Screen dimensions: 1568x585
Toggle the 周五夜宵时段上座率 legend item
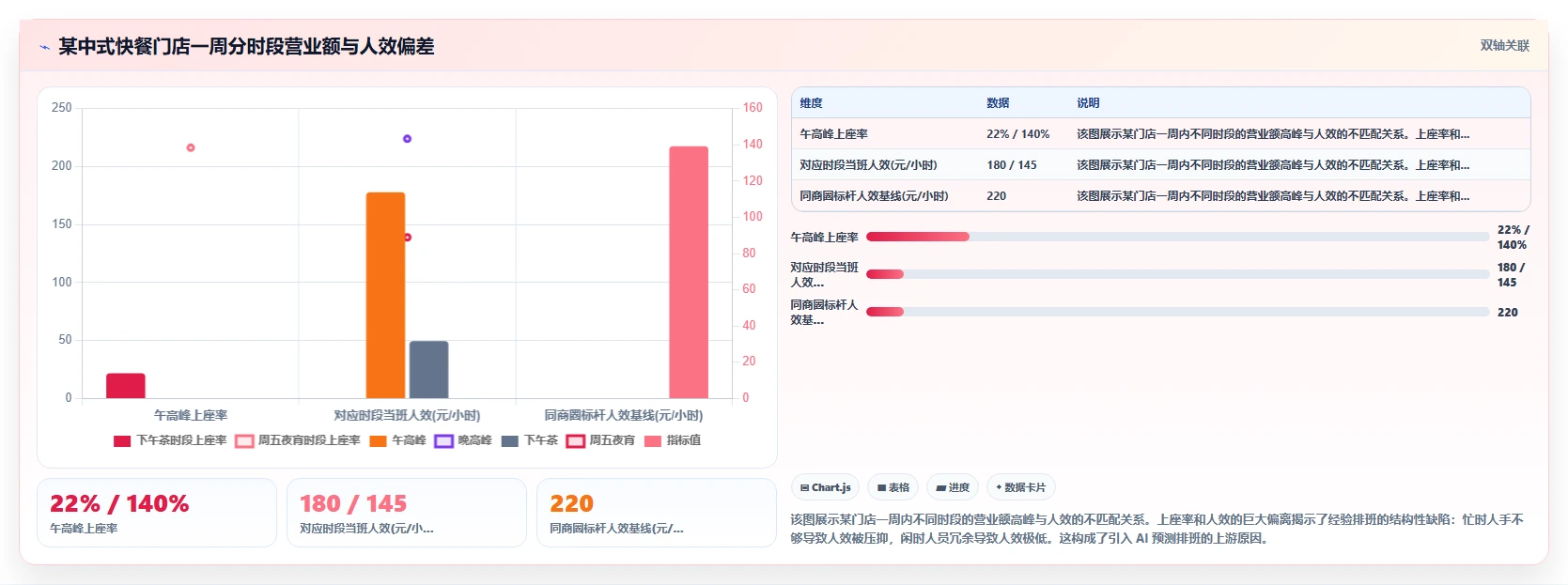298,440
